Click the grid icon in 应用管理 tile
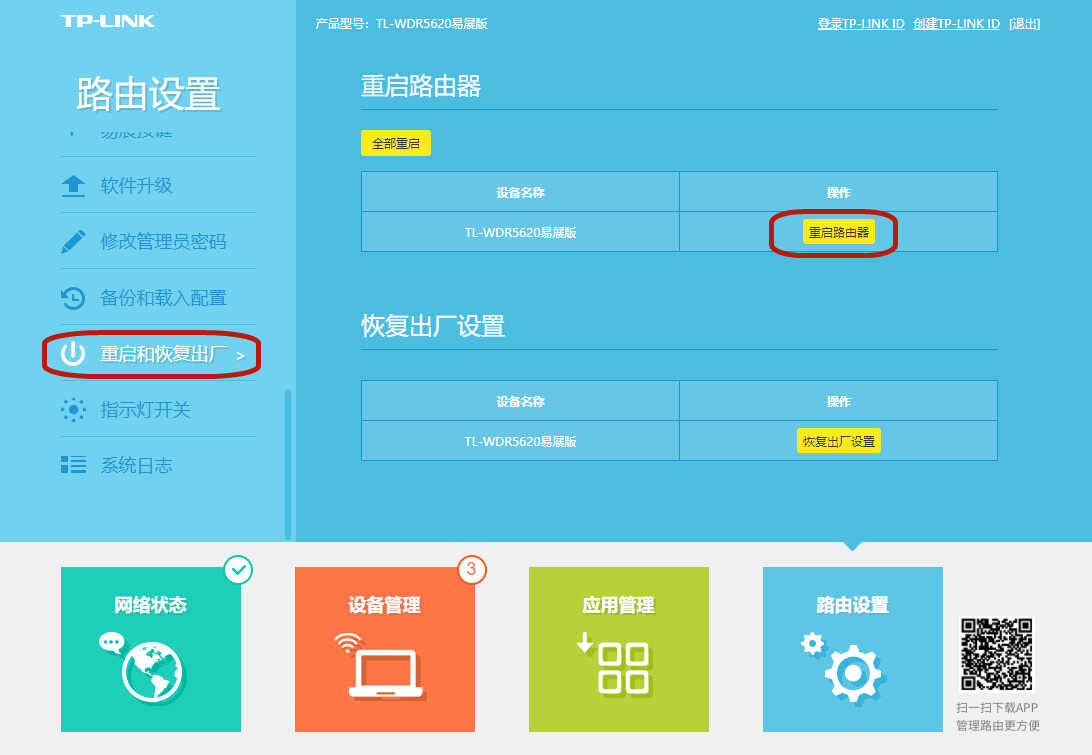Viewport: 1092px width, 755px height. click(x=622, y=668)
